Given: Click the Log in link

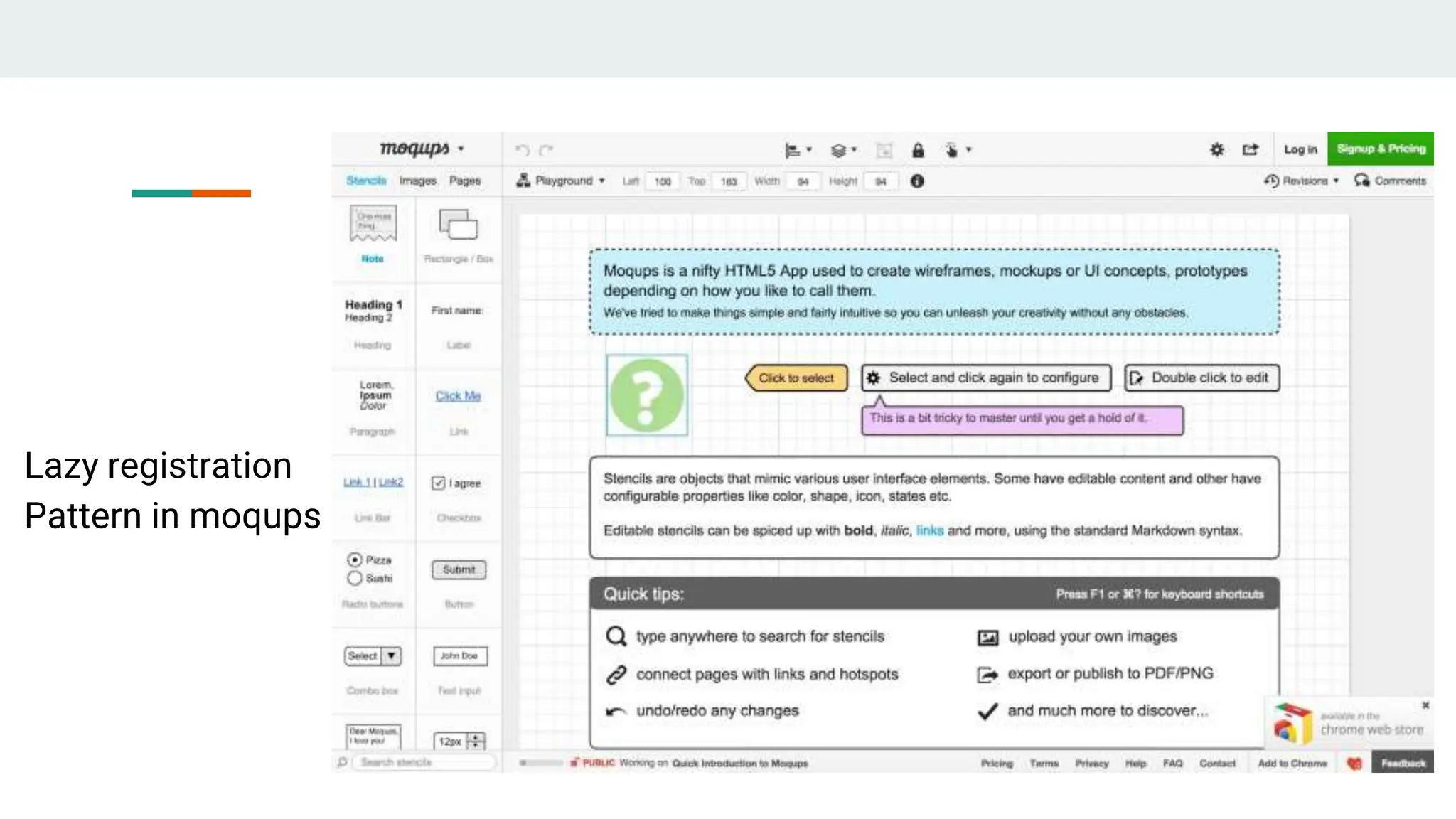Looking at the screenshot, I should click(x=1300, y=149).
